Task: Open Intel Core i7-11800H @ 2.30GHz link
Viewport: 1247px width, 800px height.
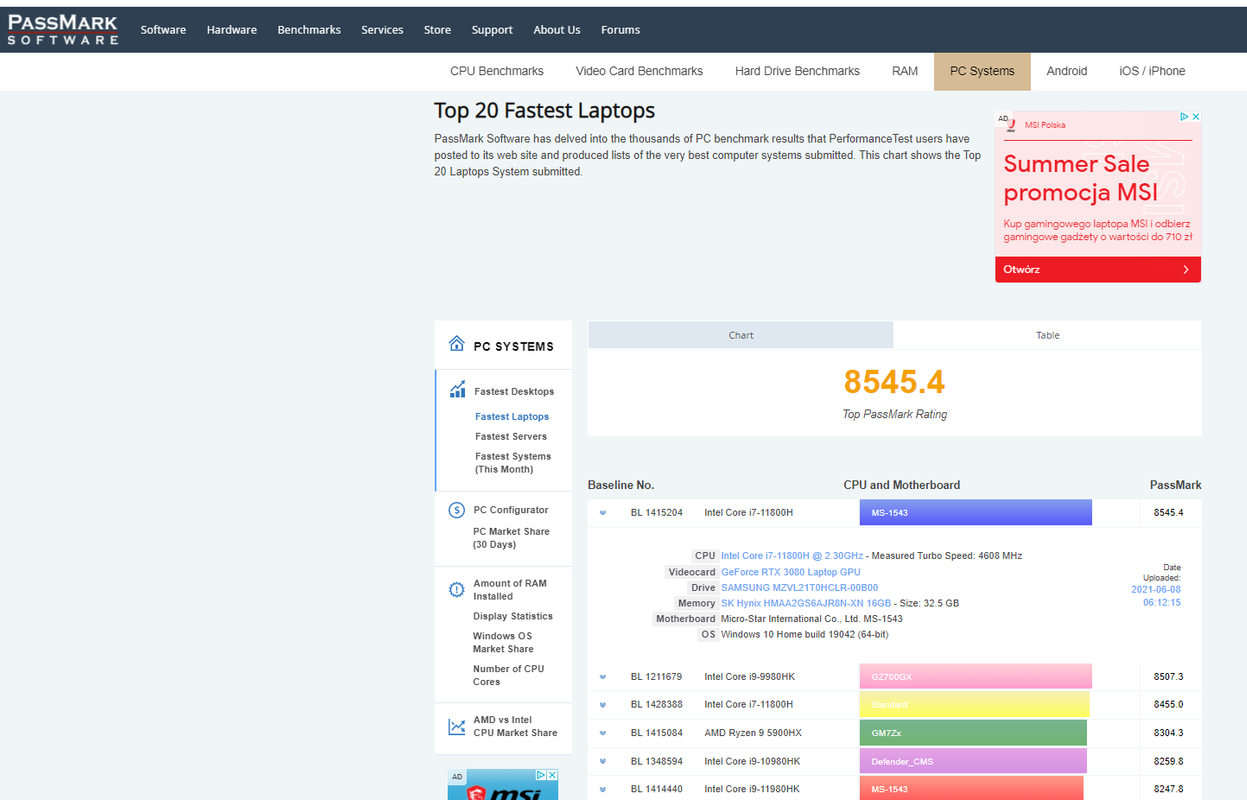Action: pos(791,556)
